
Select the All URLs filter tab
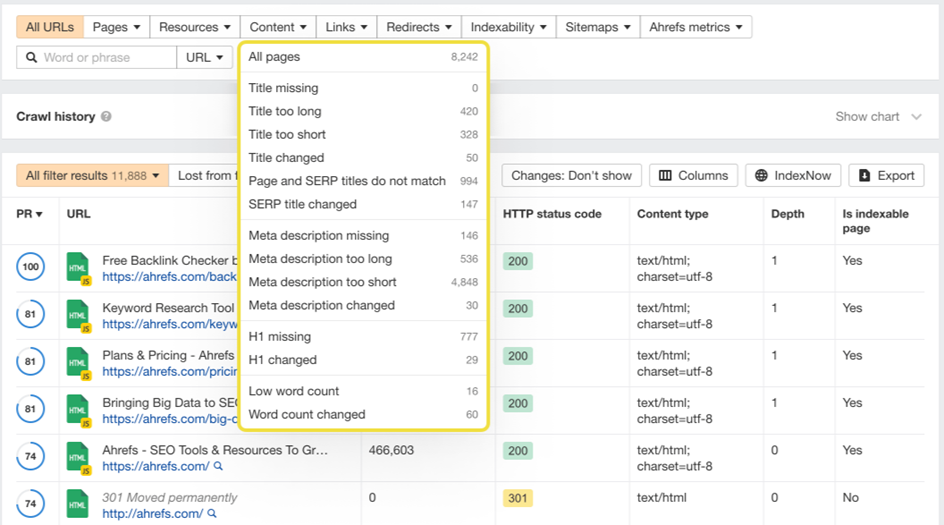50,27
